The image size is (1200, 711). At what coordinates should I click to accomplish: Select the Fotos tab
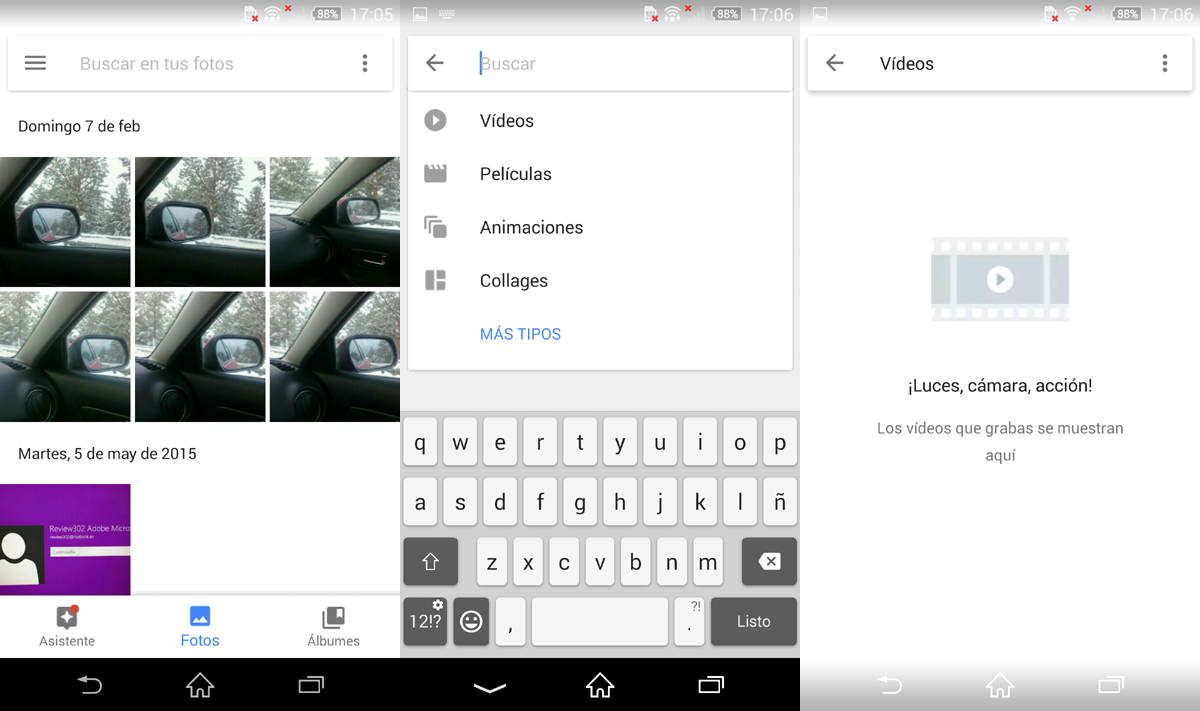200,626
